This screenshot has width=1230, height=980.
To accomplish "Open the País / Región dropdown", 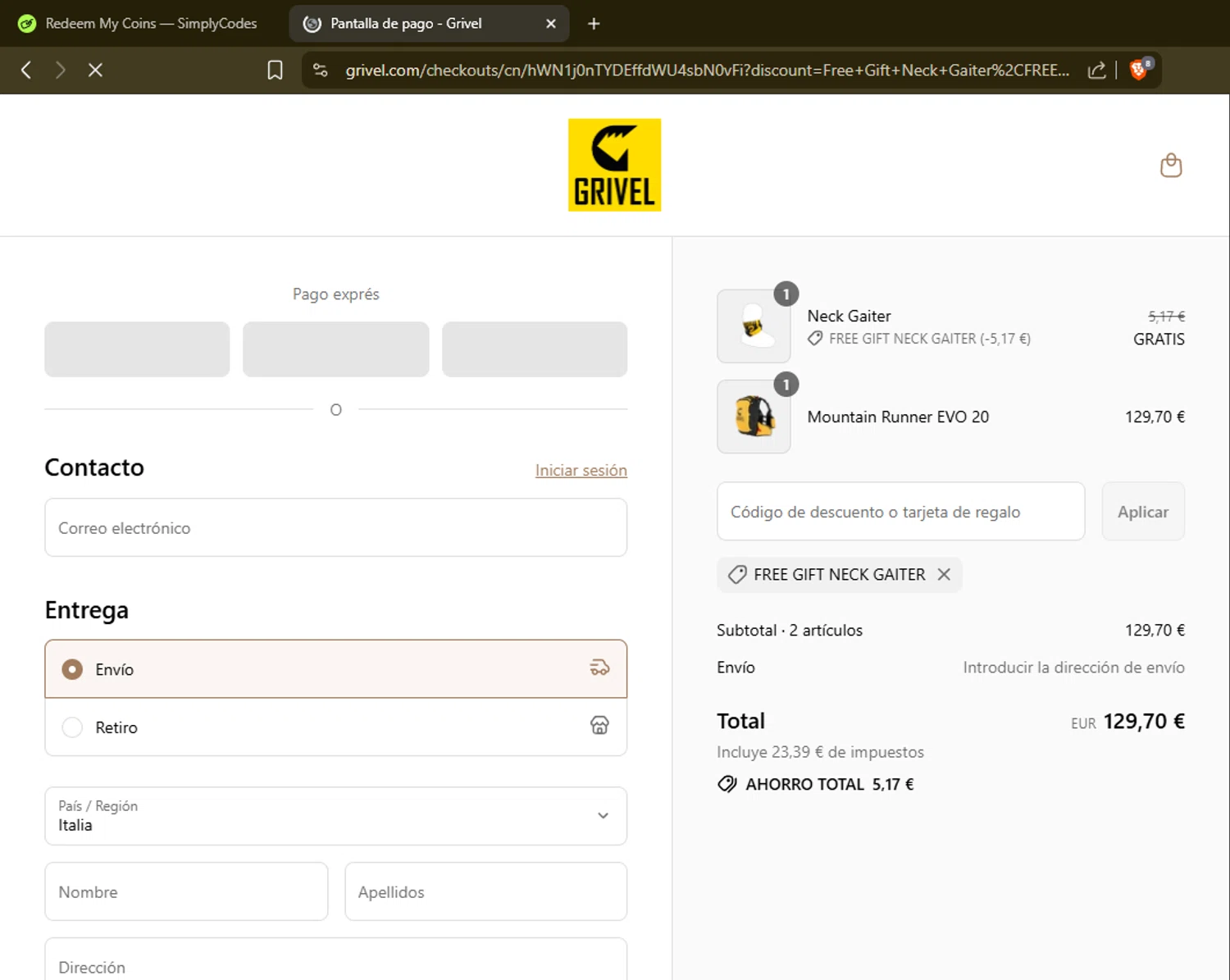I will pos(336,816).
